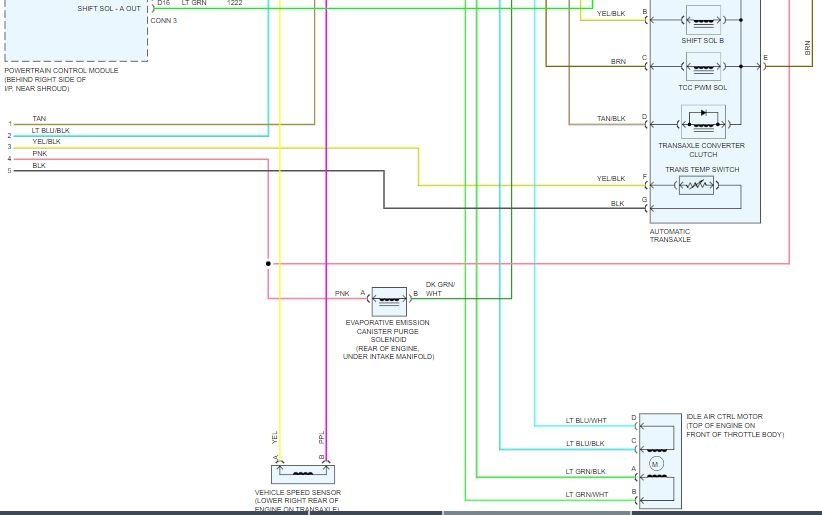Click the 'YEL/BLK' label on line 3
This screenshot has height=515, width=822.
(x=46, y=142)
